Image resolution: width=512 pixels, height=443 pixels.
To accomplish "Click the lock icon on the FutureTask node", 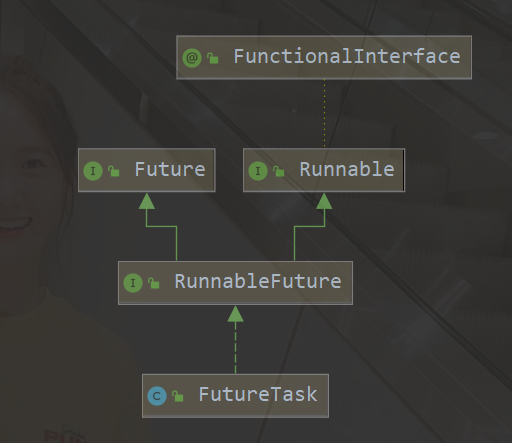I will tap(178, 396).
